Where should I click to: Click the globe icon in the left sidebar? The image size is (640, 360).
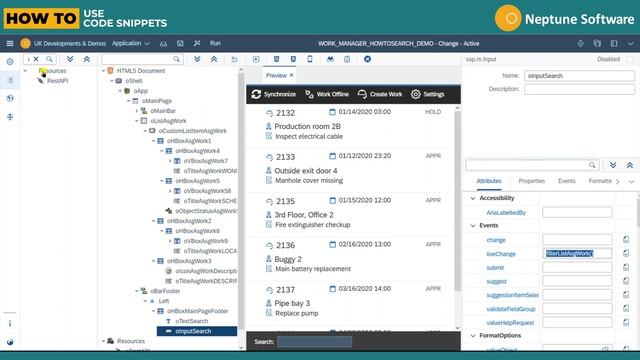pos(10,98)
